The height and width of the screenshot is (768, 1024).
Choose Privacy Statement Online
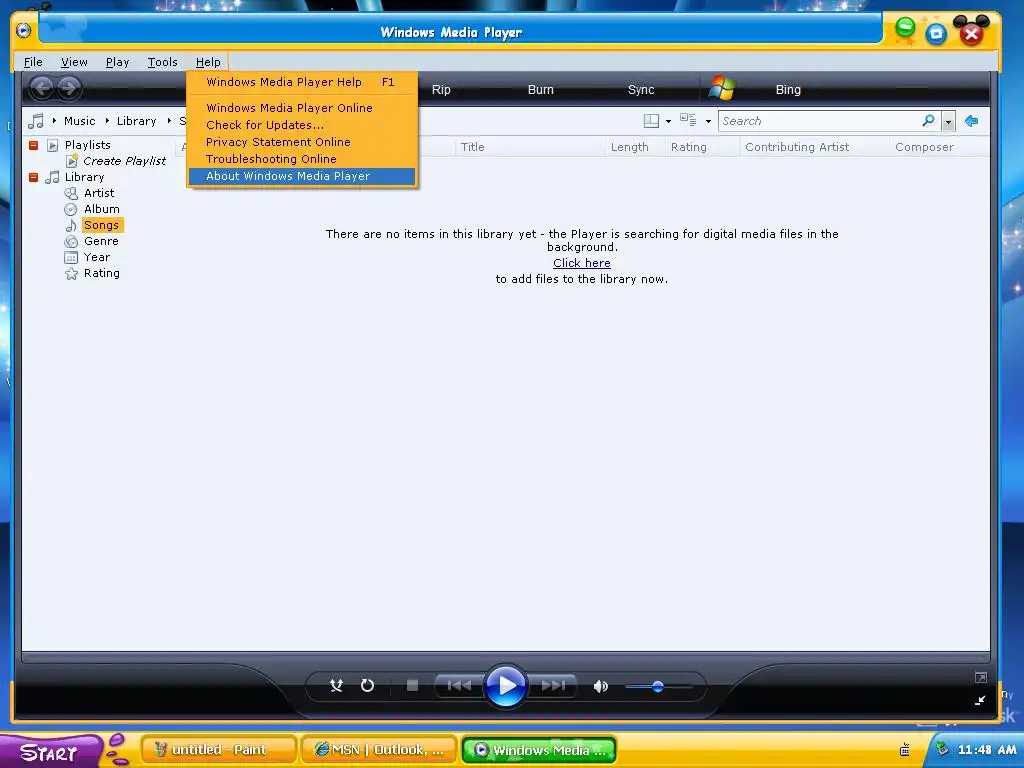point(302,142)
